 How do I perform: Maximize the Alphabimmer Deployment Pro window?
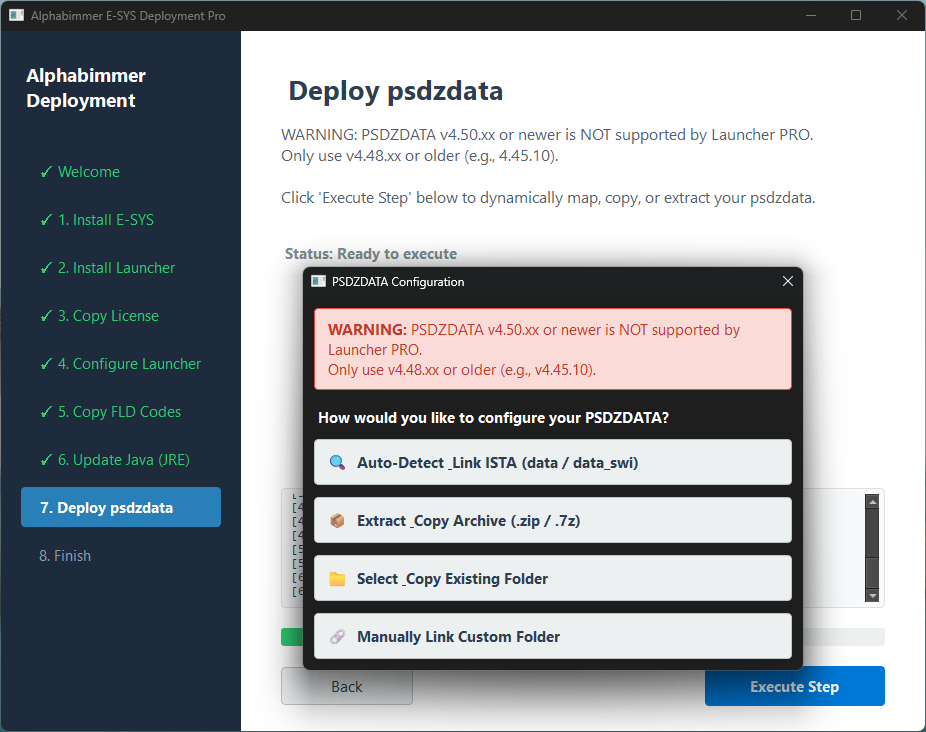click(x=856, y=15)
